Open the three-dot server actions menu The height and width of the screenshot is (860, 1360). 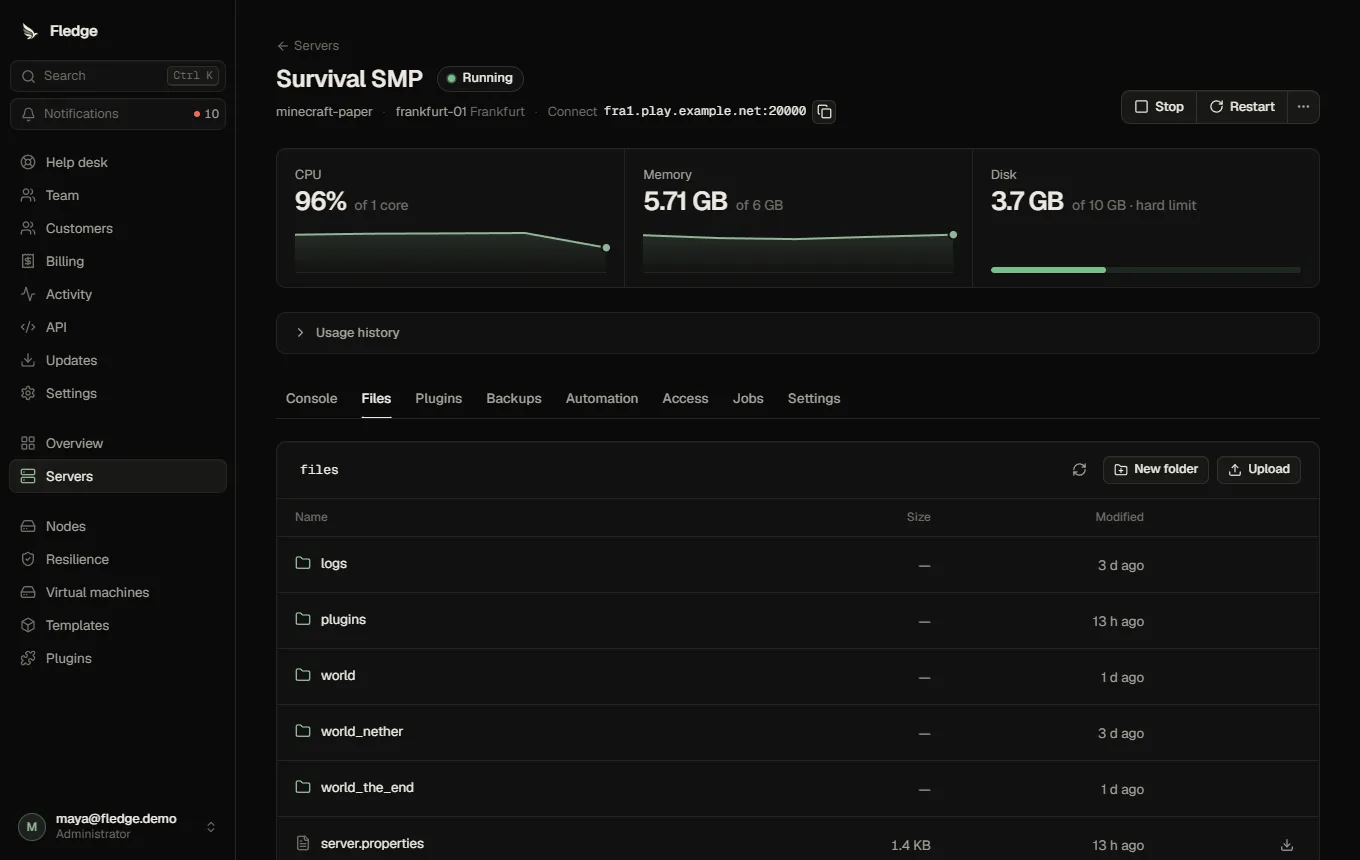coord(1303,107)
